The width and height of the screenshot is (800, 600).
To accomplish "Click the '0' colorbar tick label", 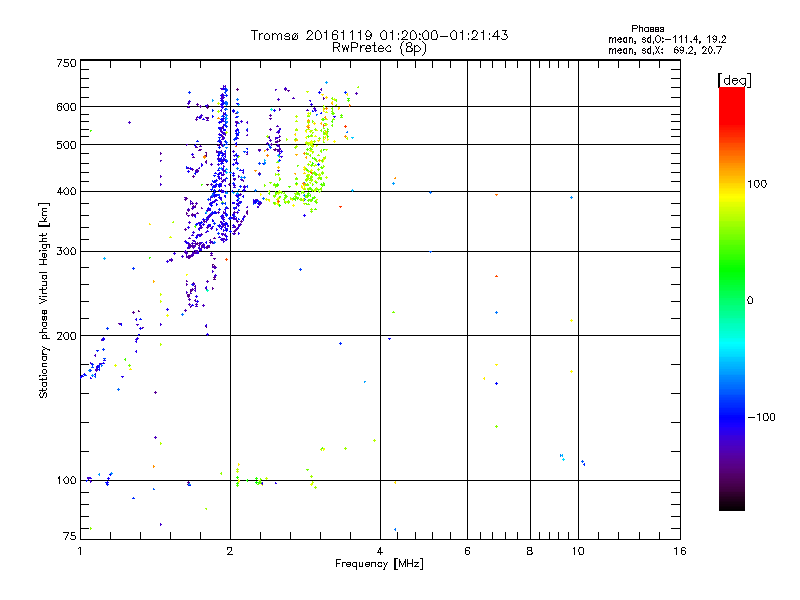I will 750,301.
